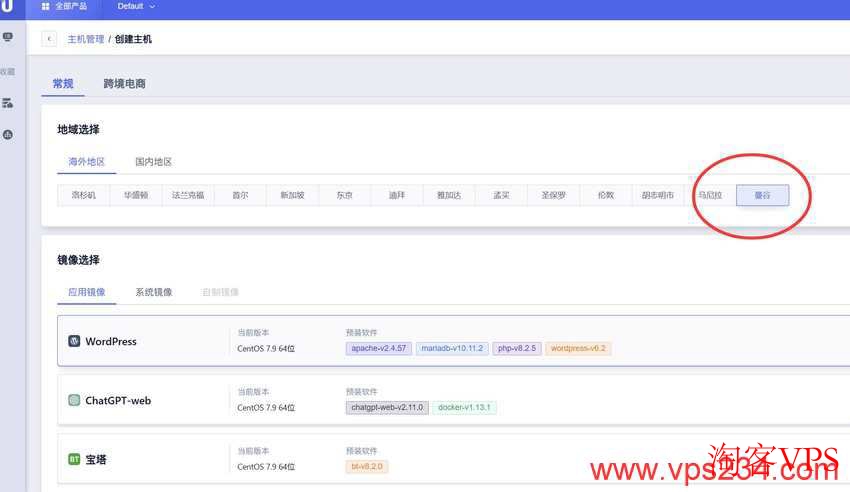Image resolution: width=850 pixels, height=492 pixels.
Task: Click the chatgpt-web-v2.11.0 software tag
Action: 387,407
